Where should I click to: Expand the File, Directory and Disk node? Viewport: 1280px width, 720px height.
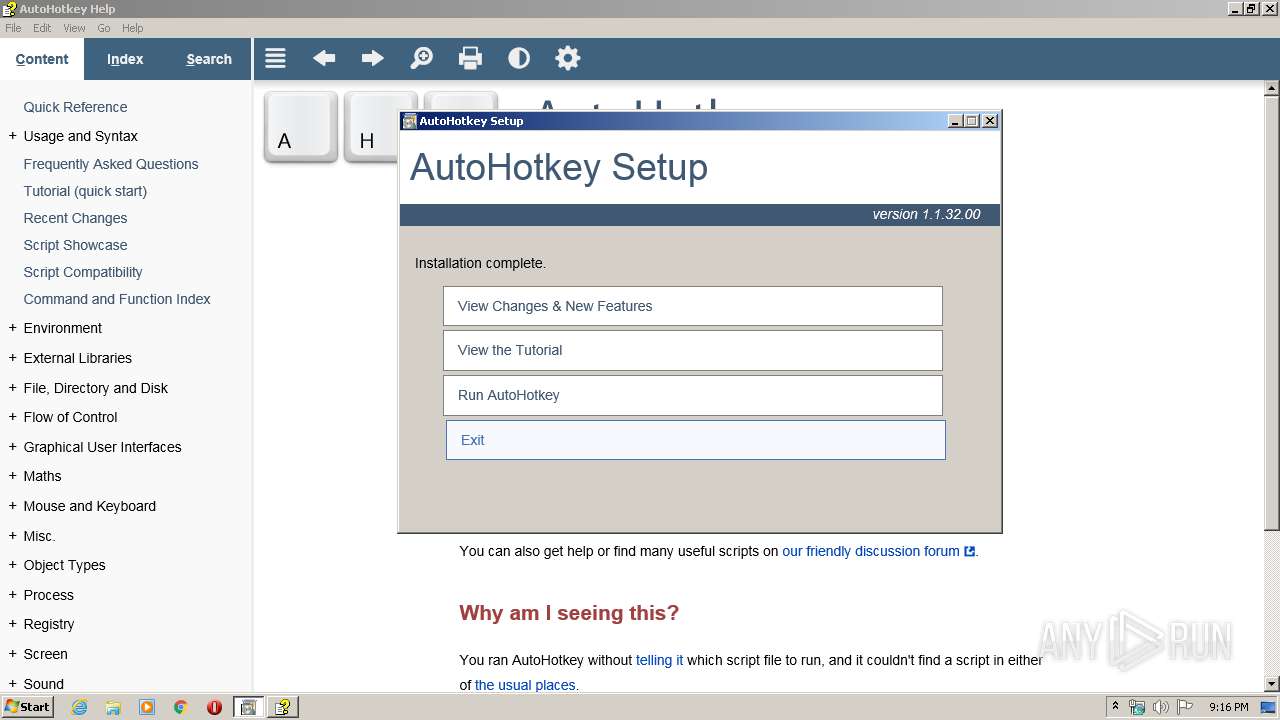(x=12, y=388)
